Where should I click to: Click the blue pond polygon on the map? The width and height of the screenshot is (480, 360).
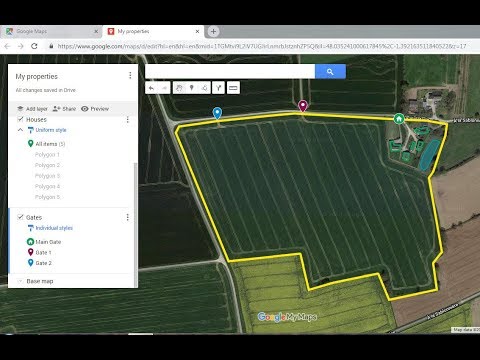pos(429,155)
